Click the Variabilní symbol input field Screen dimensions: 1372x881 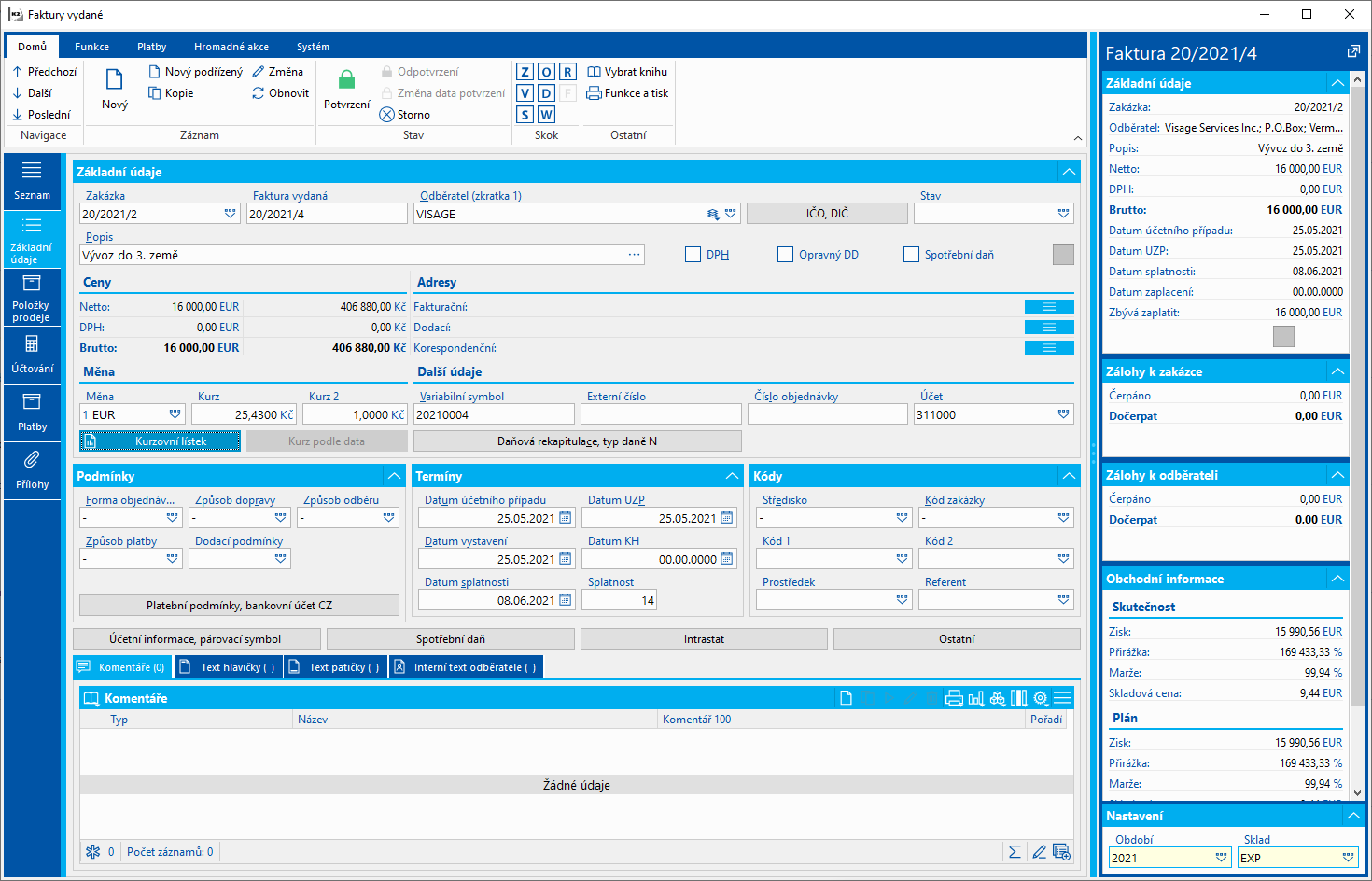494,414
